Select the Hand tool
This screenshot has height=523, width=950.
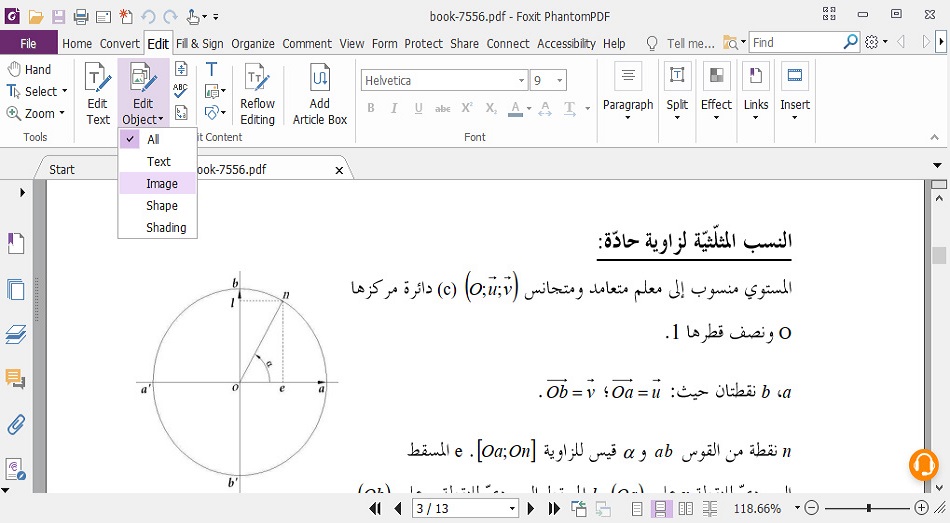(29, 69)
